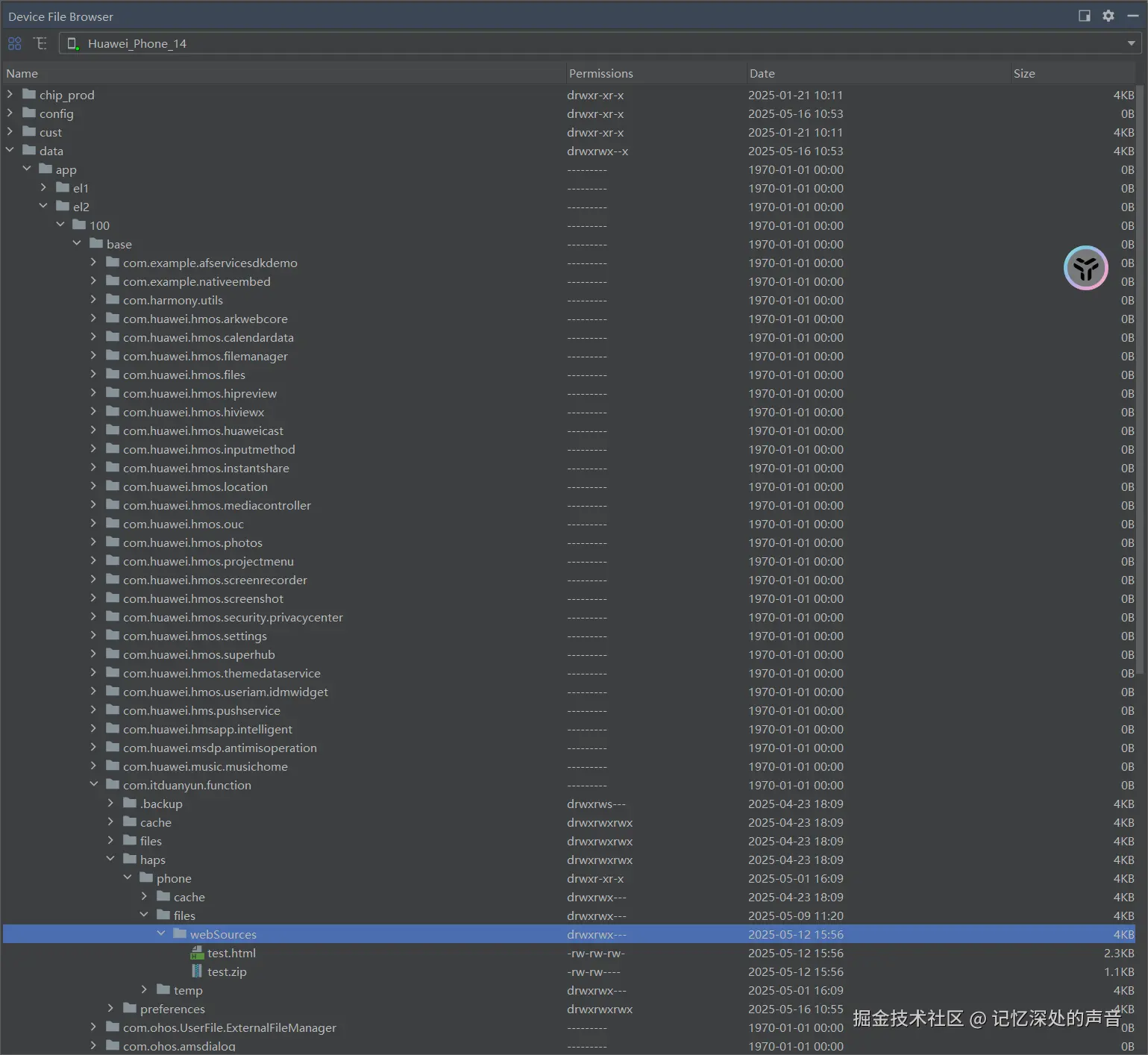The width and height of the screenshot is (1148, 1055).
Task: Select com.example.afservicesdkdemo row
Action: [569, 263]
